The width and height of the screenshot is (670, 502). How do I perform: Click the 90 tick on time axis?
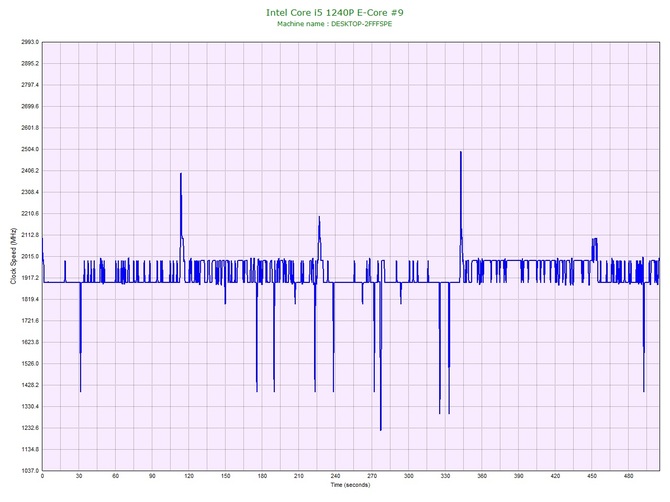[152, 476]
